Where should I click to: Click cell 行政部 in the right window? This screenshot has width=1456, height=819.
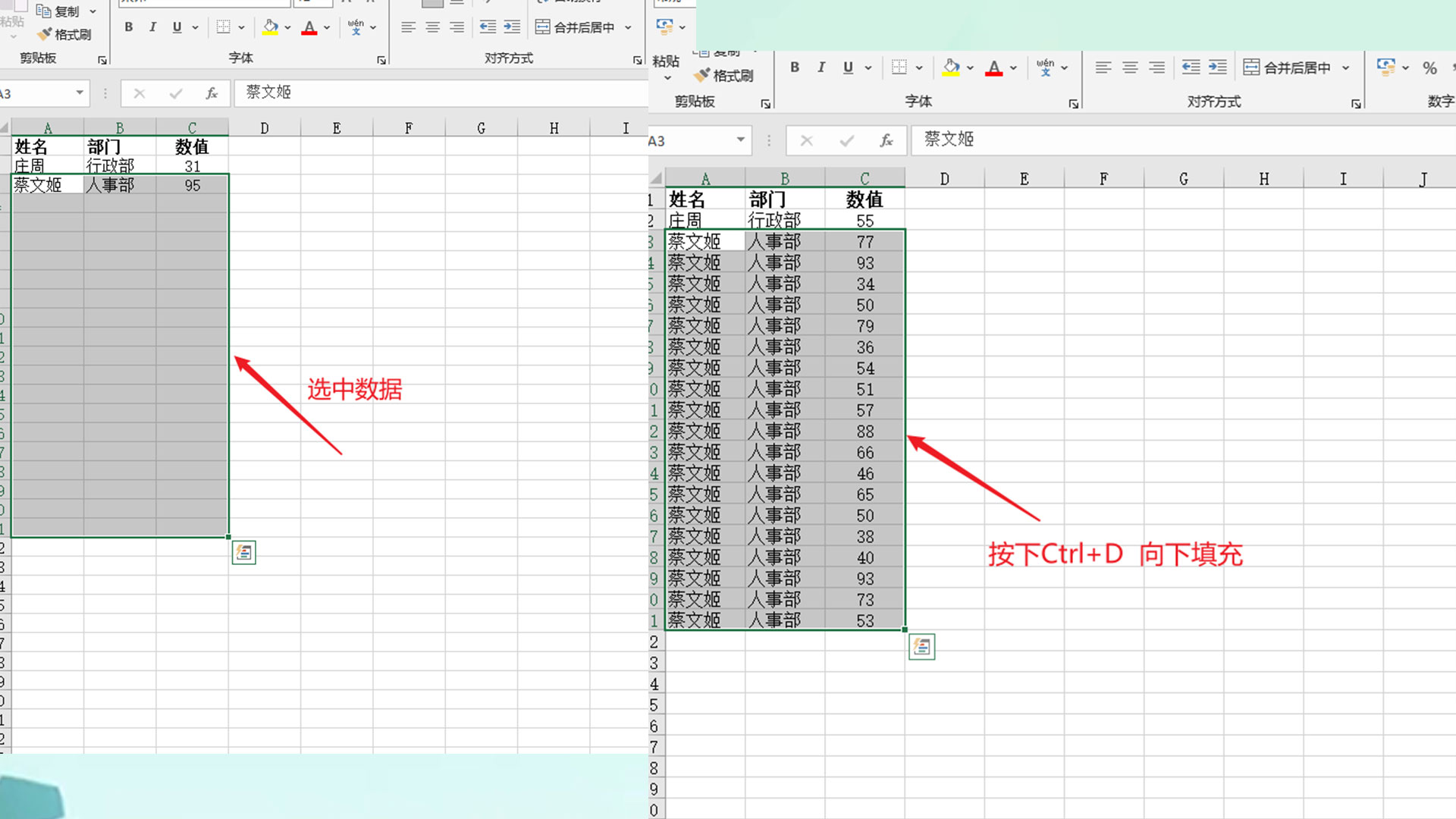tap(785, 220)
